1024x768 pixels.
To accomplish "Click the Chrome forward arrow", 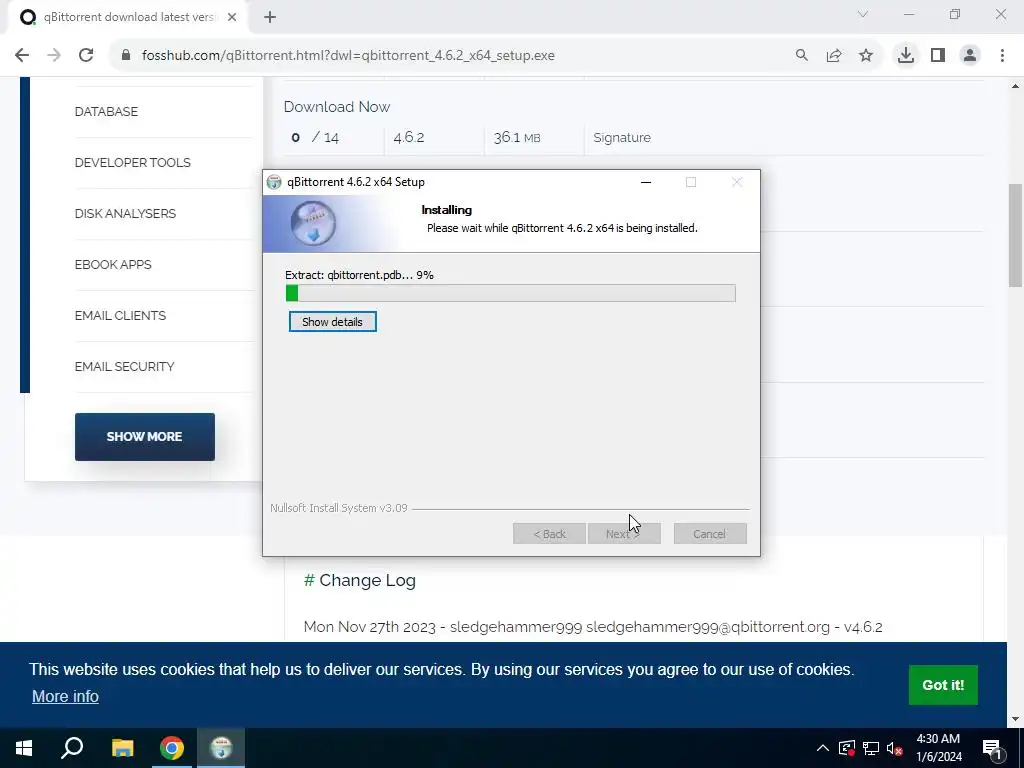I will click(54, 56).
